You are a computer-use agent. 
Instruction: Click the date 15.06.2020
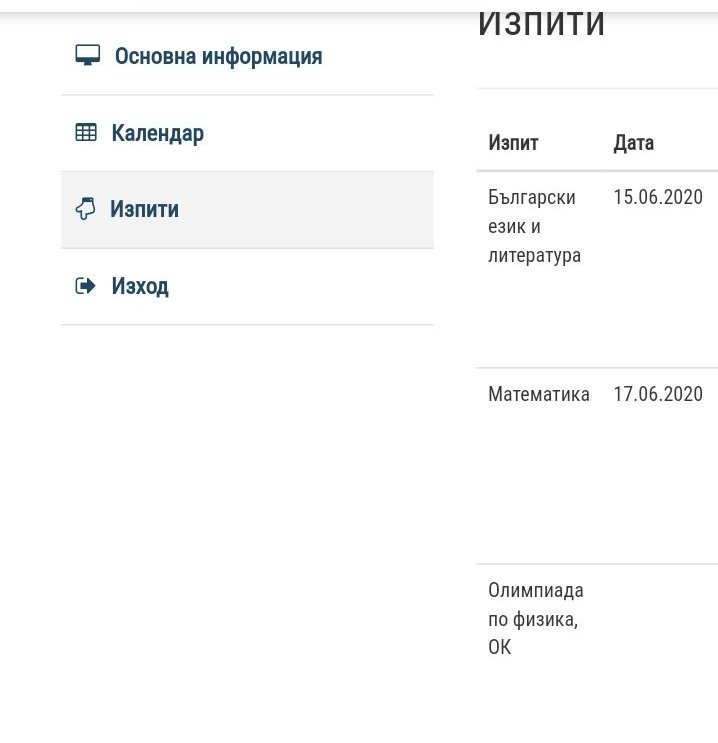(x=657, y=197)
